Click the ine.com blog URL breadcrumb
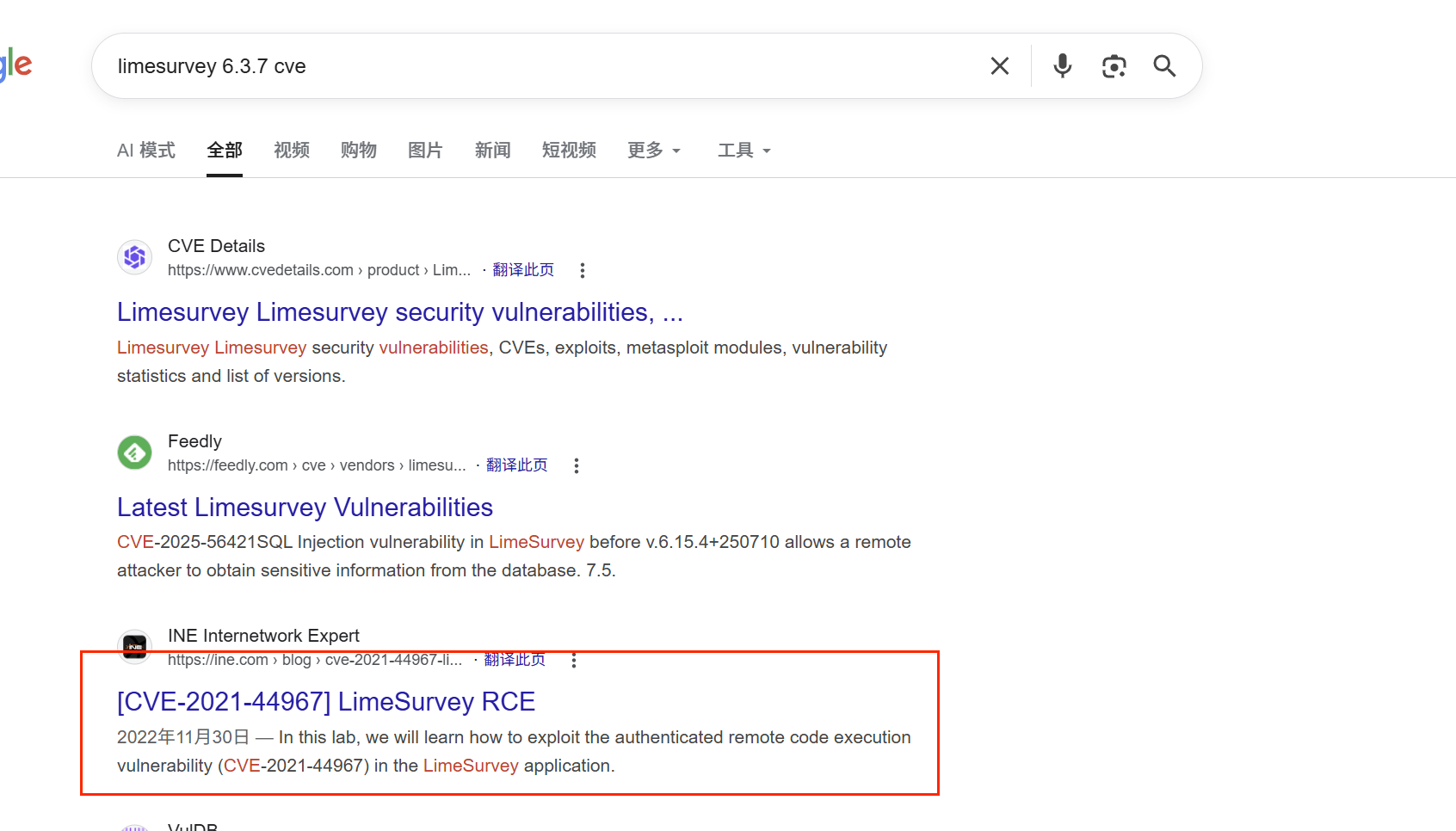Viewport: 1456px width, 831px height. point(315,660)
